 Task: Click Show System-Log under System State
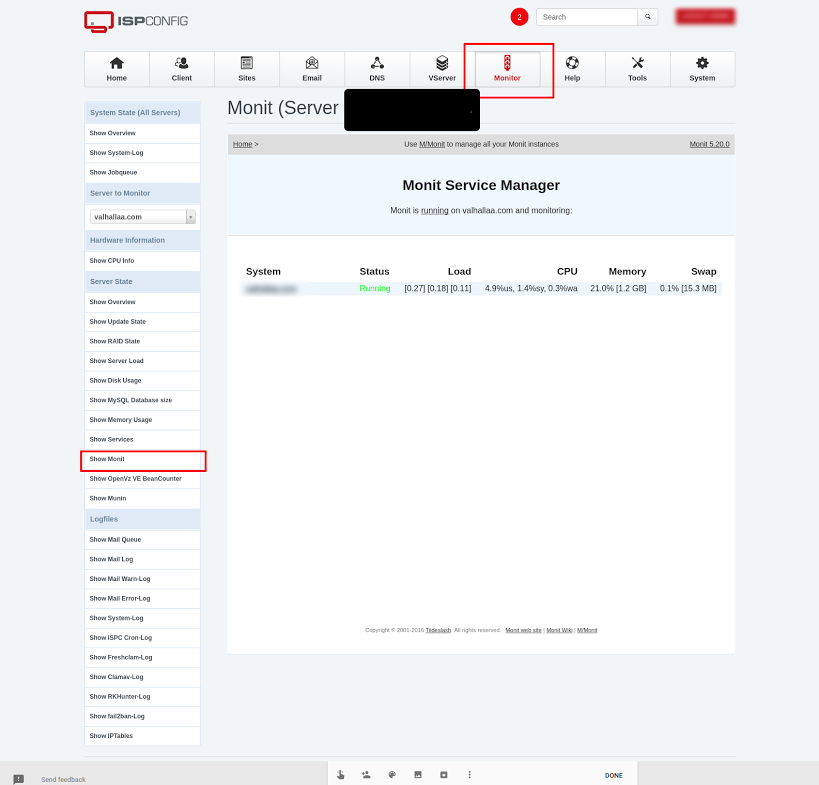pyautogui.click(x=142, y=153)
